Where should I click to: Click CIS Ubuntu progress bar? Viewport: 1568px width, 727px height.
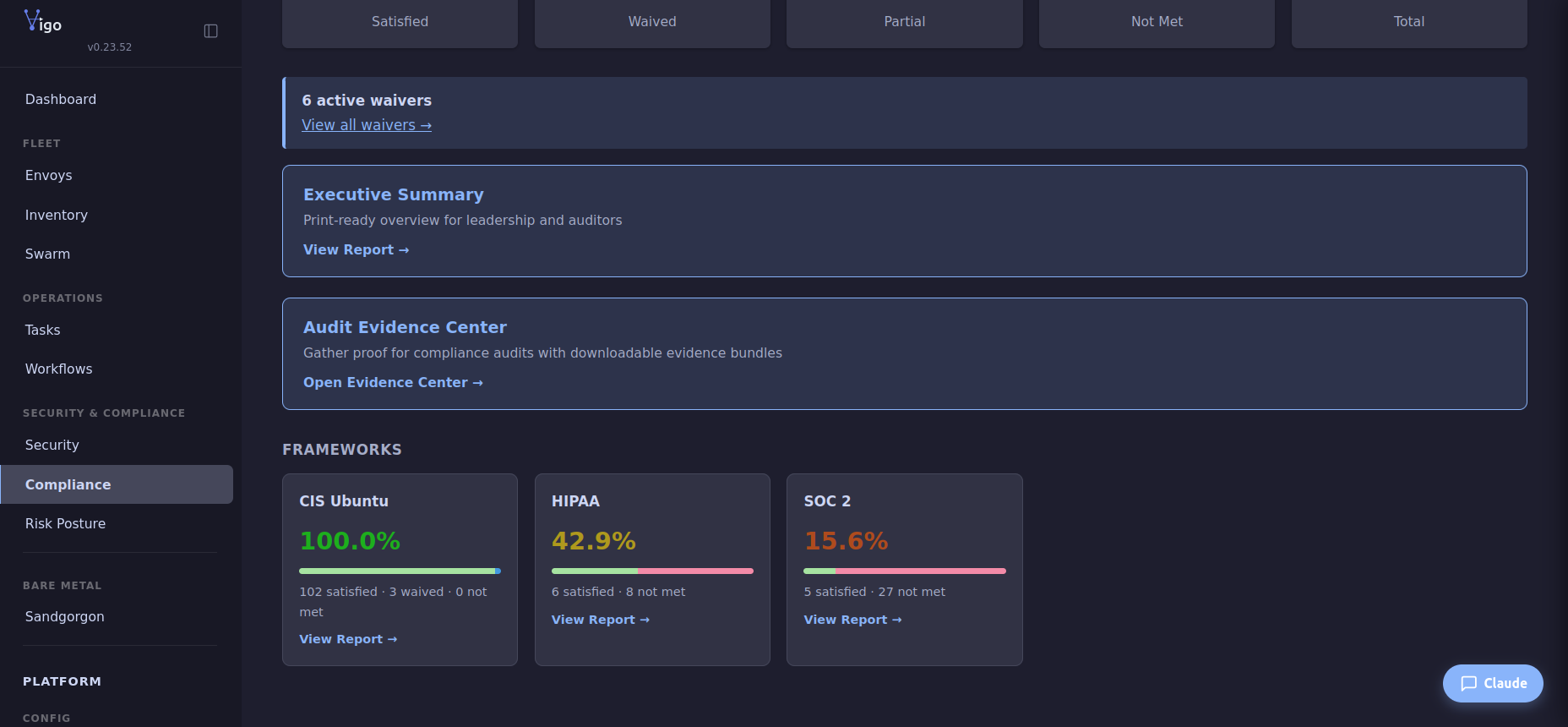click(x=400, y=571)
